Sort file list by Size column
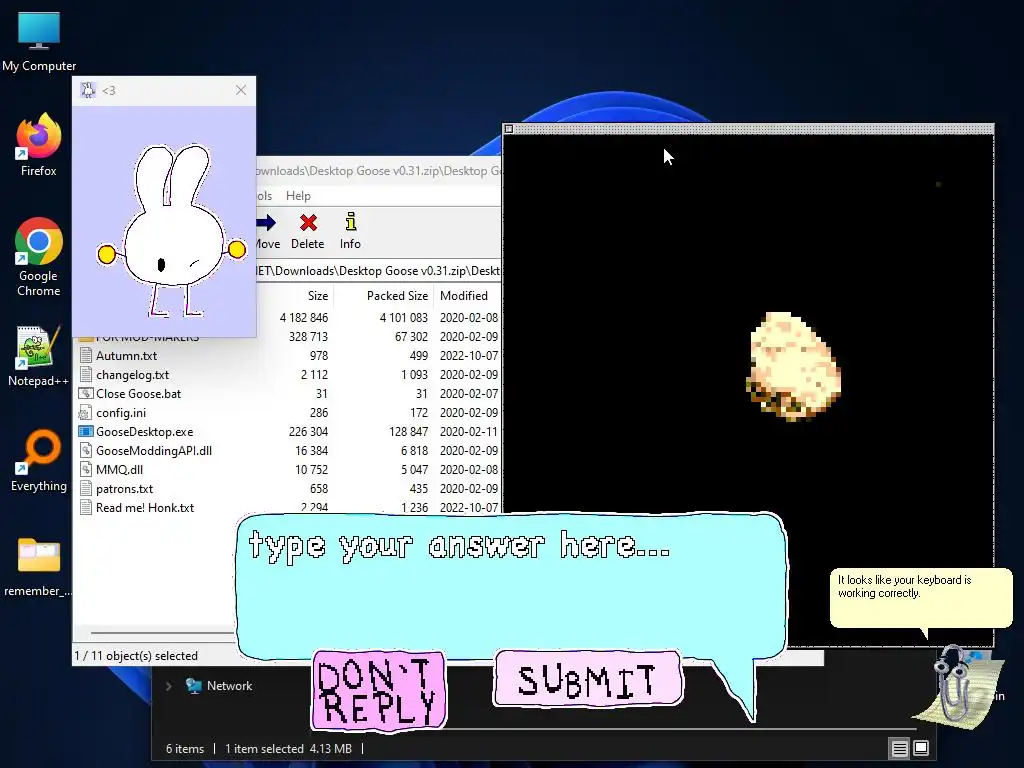 pyautogui.click(x=317, y=296)
